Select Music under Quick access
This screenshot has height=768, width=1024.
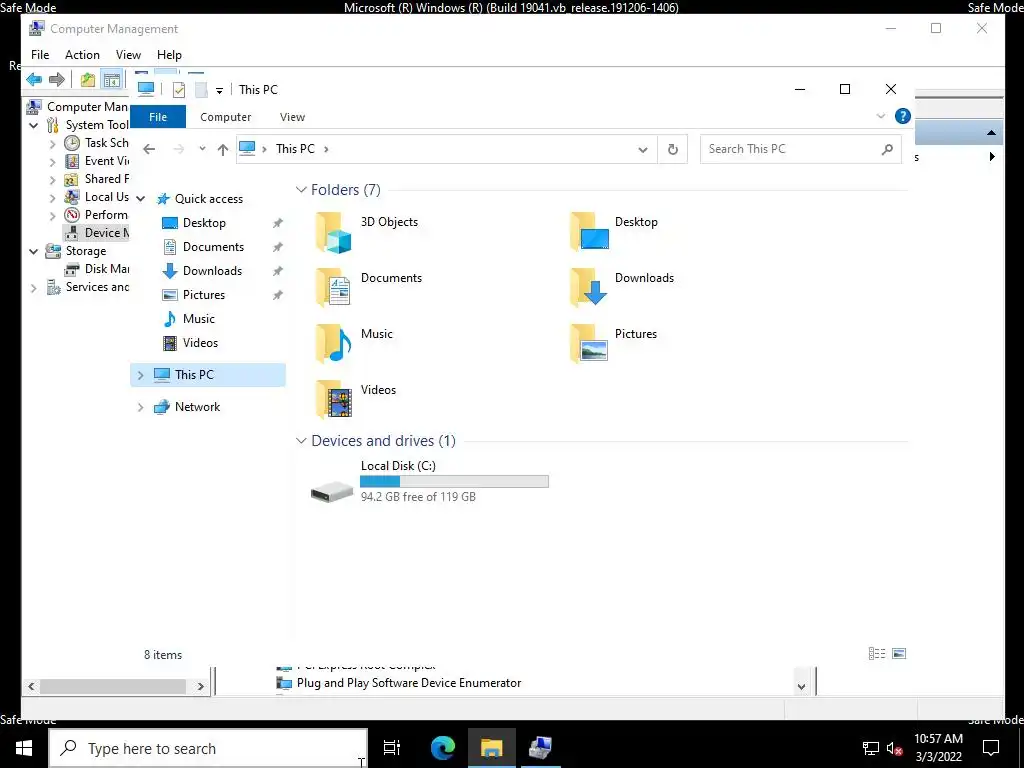pyautogui.click(x=199, y=319)
